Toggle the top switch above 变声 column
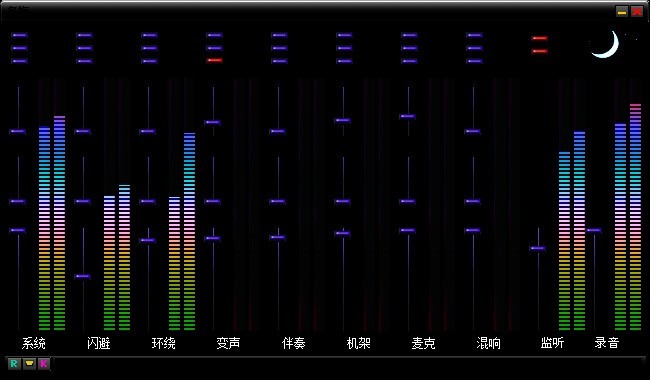This screenshot has height=380, width=650. tap(214, 35)
